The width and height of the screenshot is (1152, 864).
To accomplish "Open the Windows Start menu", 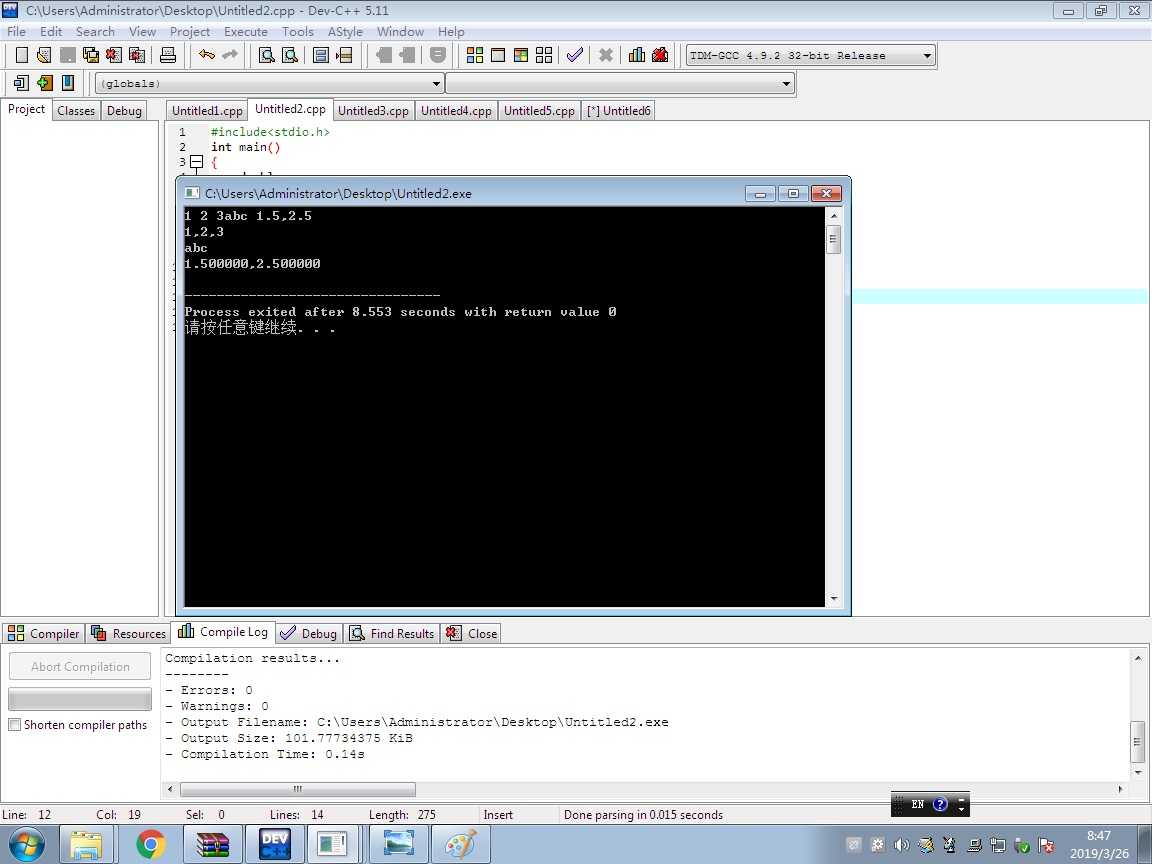I will click(x=26, y=845).
